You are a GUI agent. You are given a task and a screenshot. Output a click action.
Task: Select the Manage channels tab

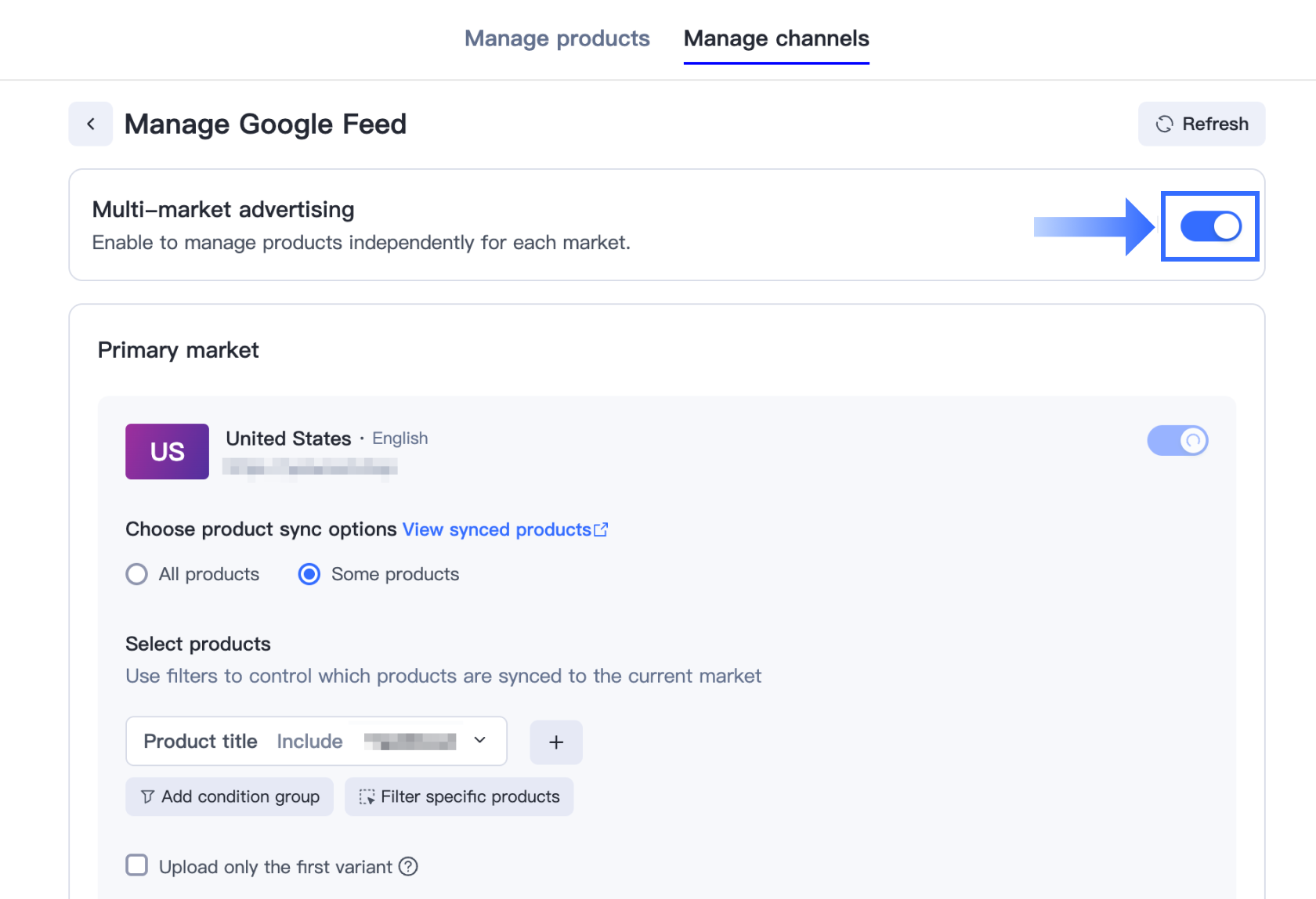[776, 38]
